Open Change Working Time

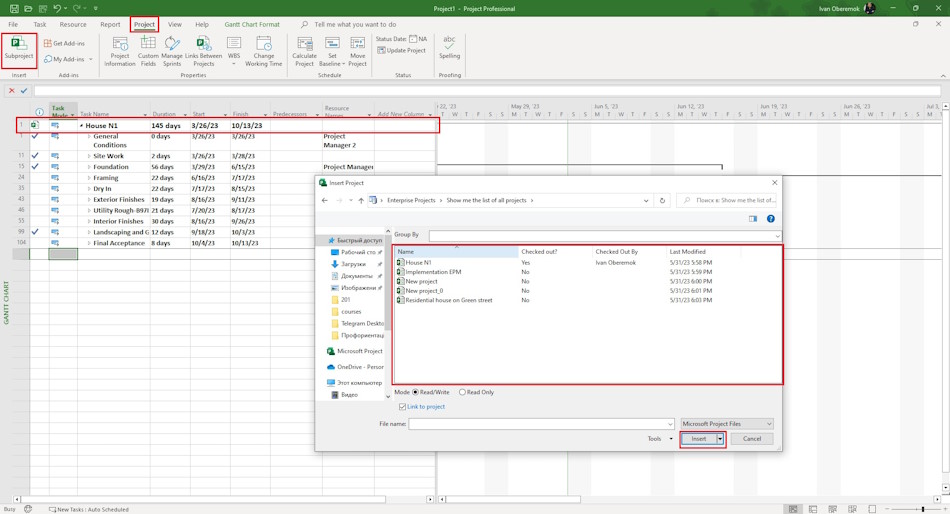click(264, 51)
